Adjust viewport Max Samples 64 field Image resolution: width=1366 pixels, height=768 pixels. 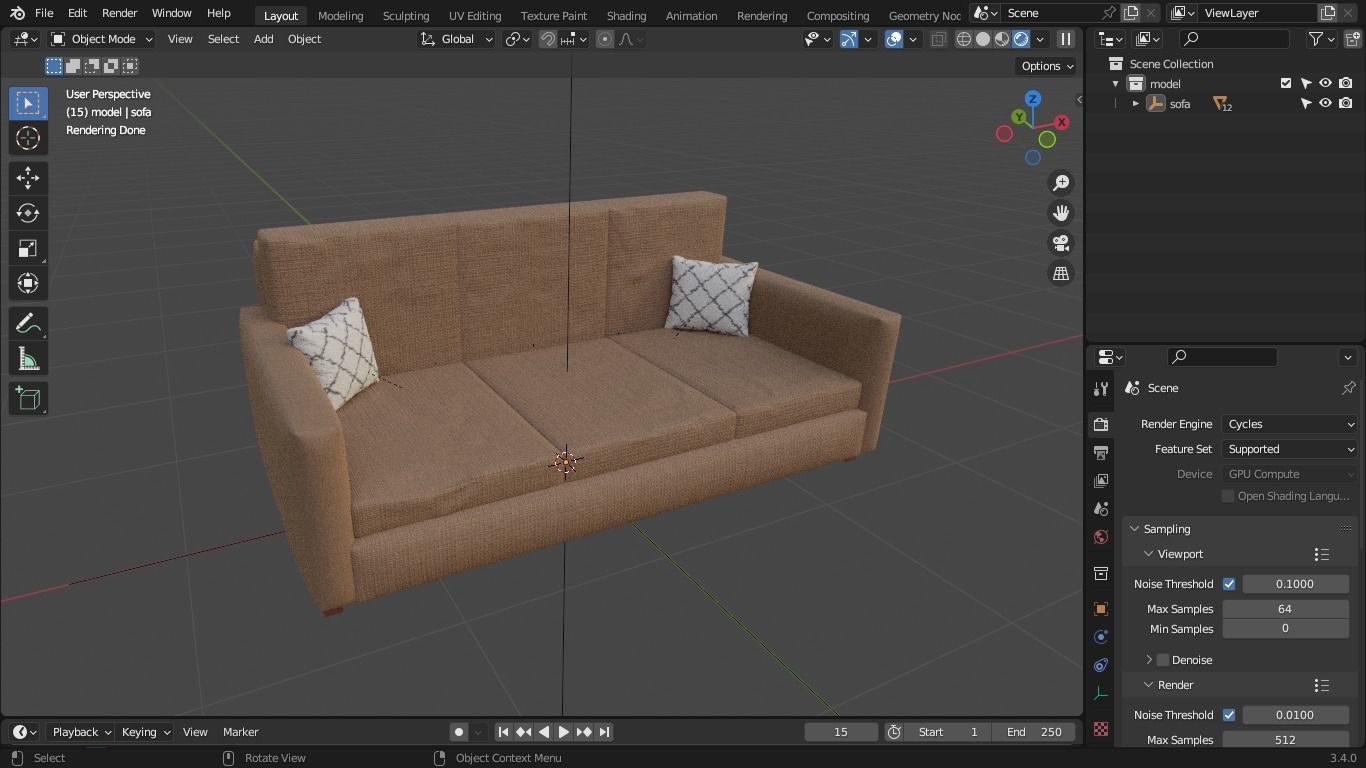pyautogui.click(x=1285, y=609)
